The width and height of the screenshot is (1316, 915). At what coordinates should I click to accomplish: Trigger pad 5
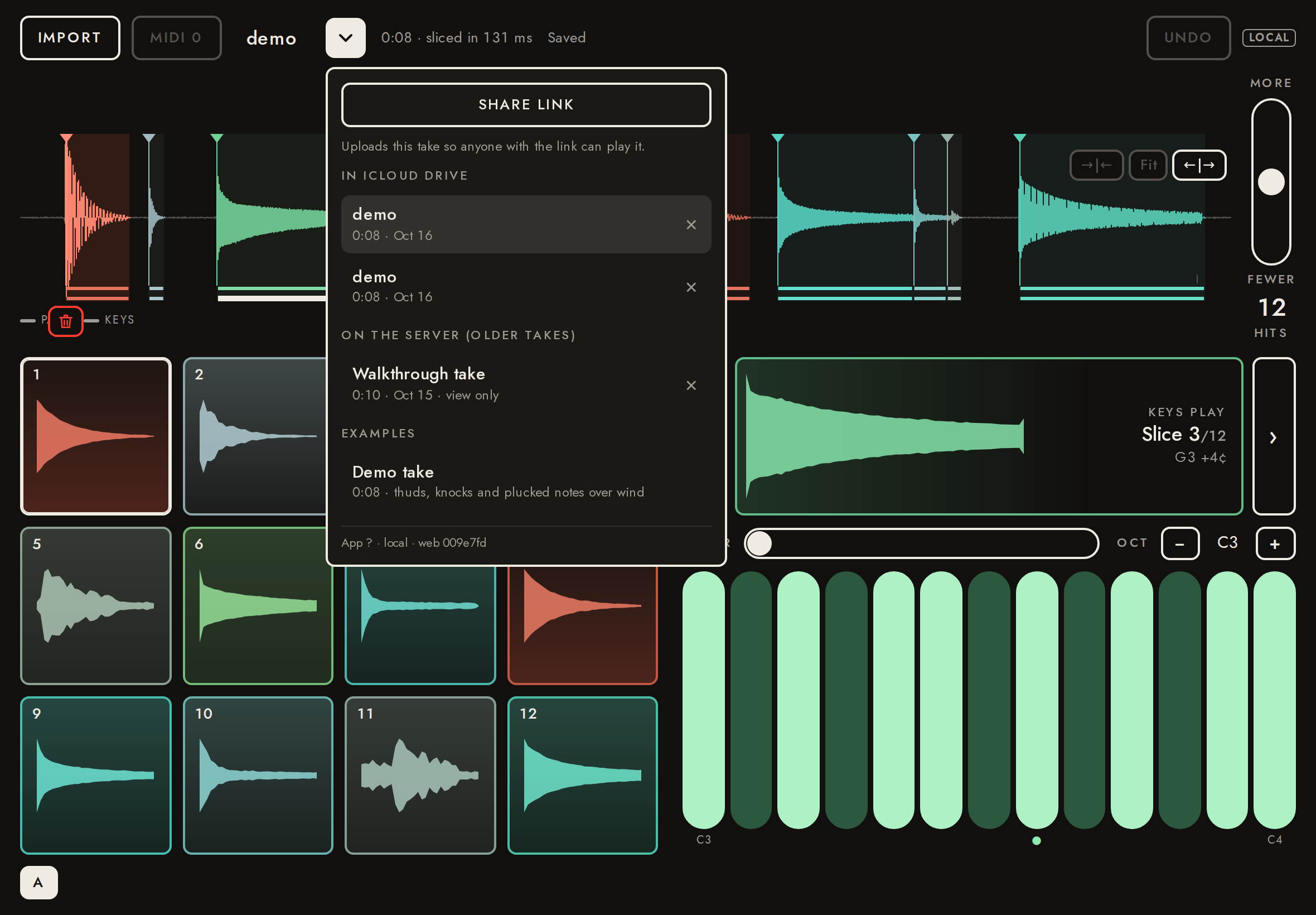pos(96,606)
